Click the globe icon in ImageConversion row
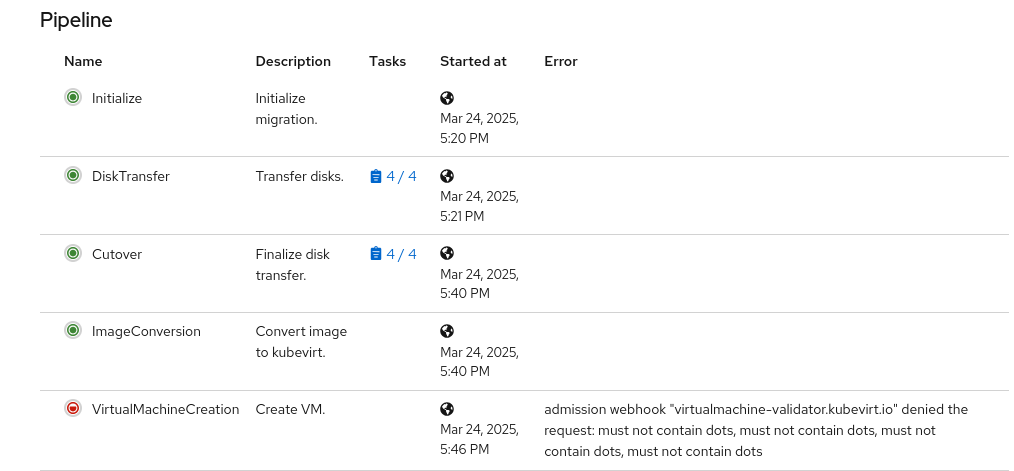Viewport: 1014px width, 471px height. (x=447, y=331)
